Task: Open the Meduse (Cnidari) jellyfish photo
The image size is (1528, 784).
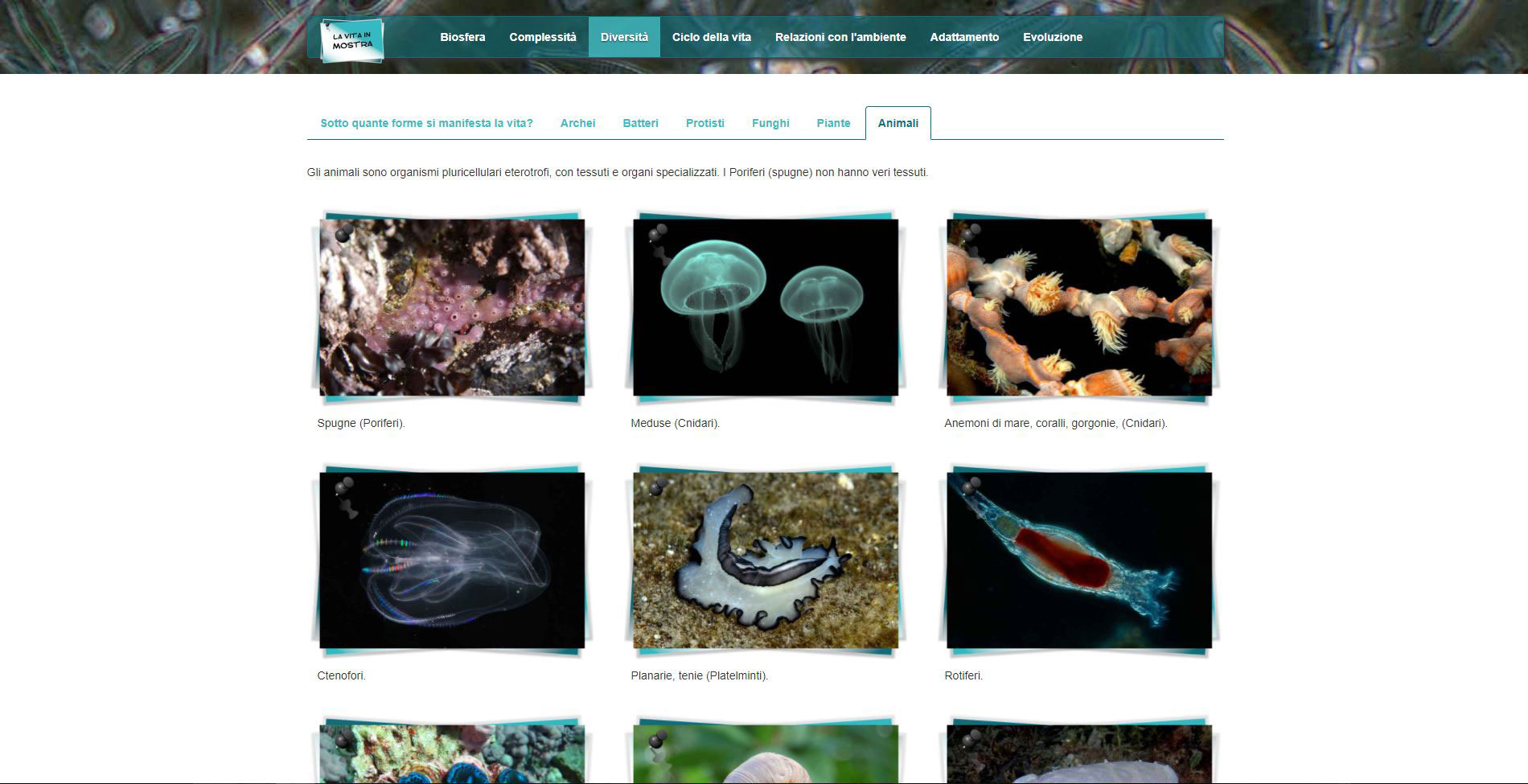Action: click(x=766, y=307)
